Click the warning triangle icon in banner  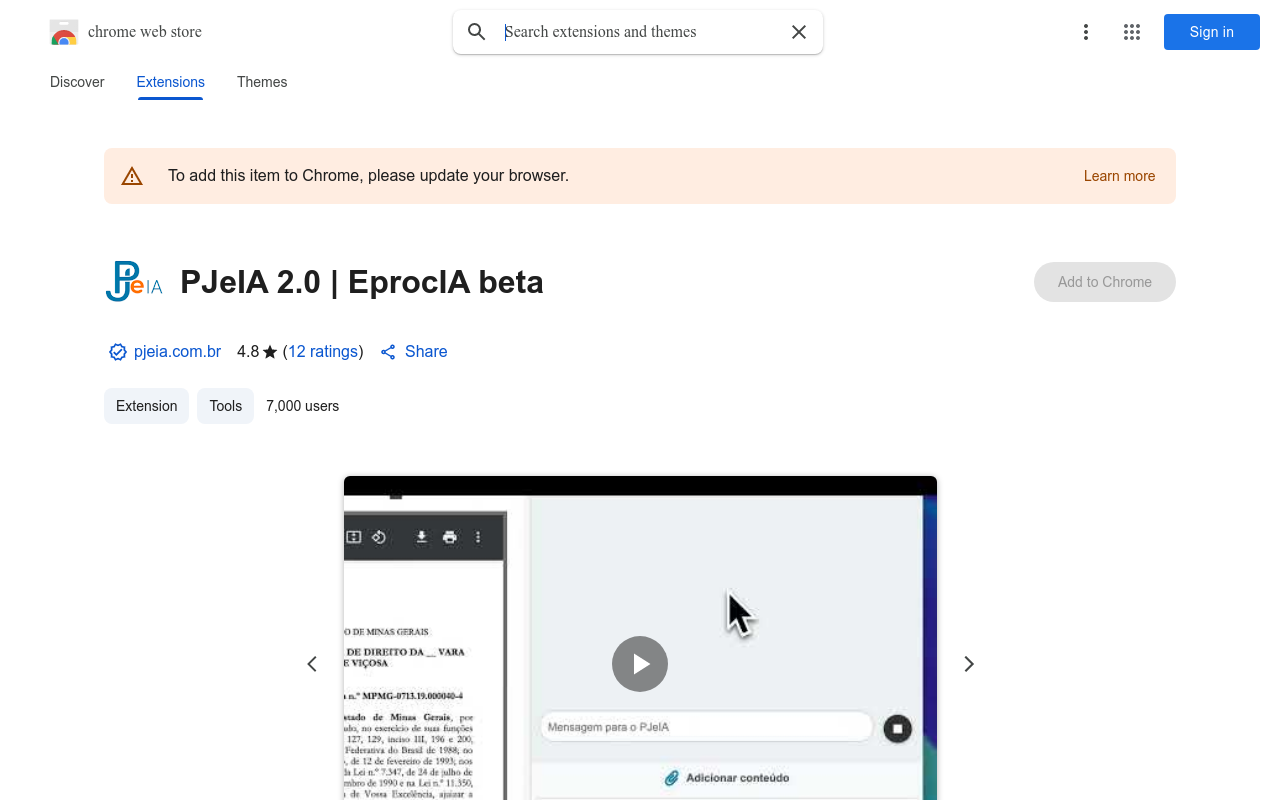tap(132, 176)
